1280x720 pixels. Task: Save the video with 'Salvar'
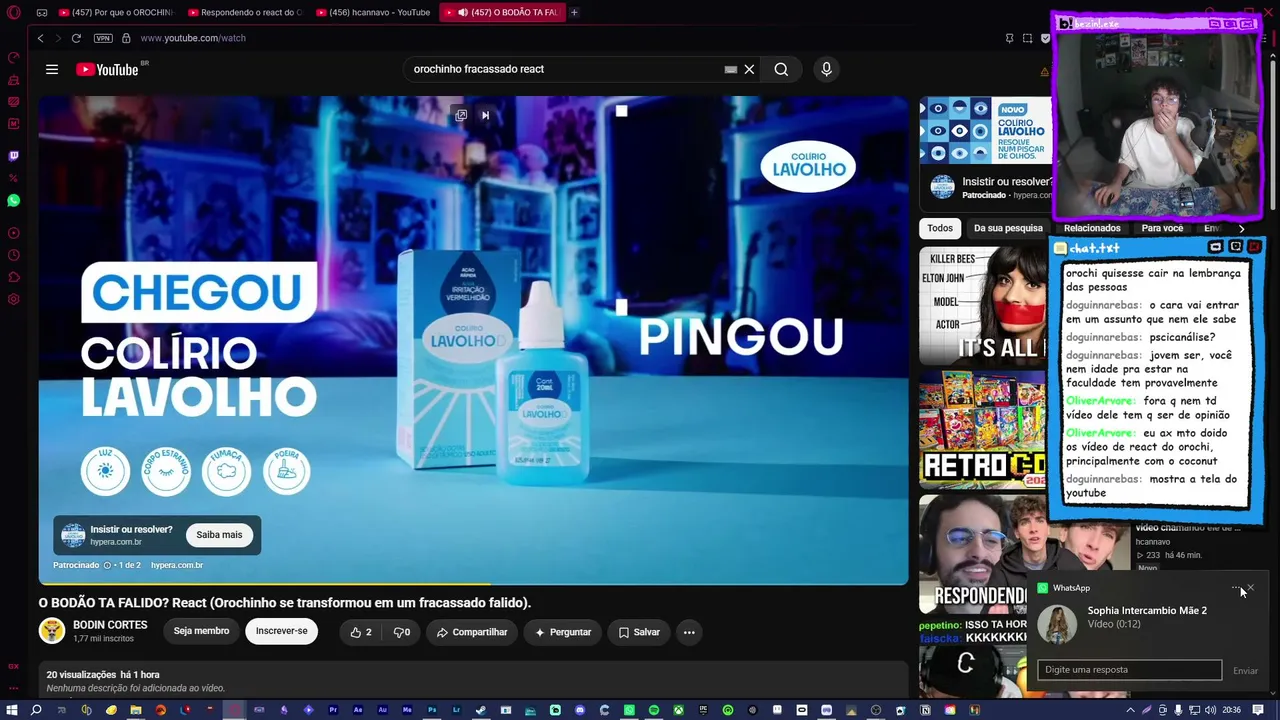(x=639, y=632)
